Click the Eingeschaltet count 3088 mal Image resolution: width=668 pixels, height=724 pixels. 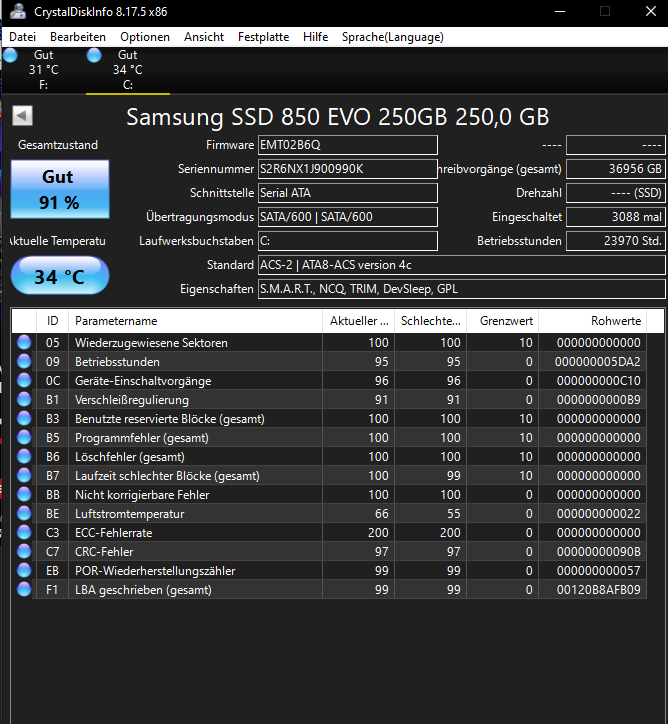615,217
